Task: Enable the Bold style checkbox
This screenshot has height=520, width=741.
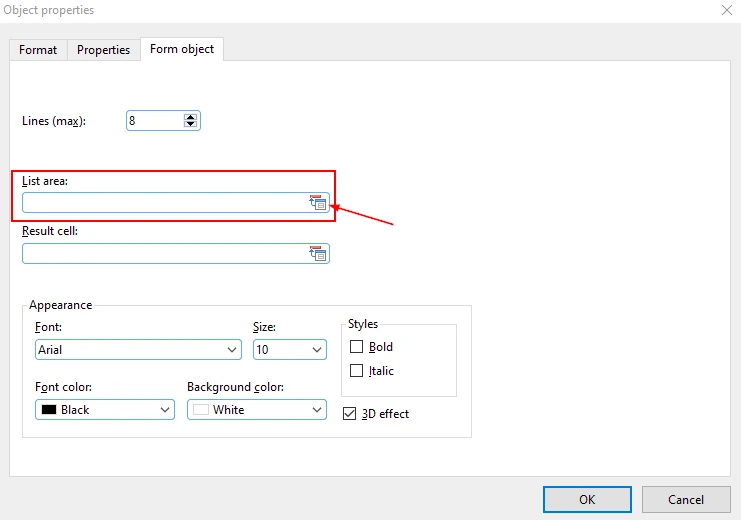Action: click(357, 347)
